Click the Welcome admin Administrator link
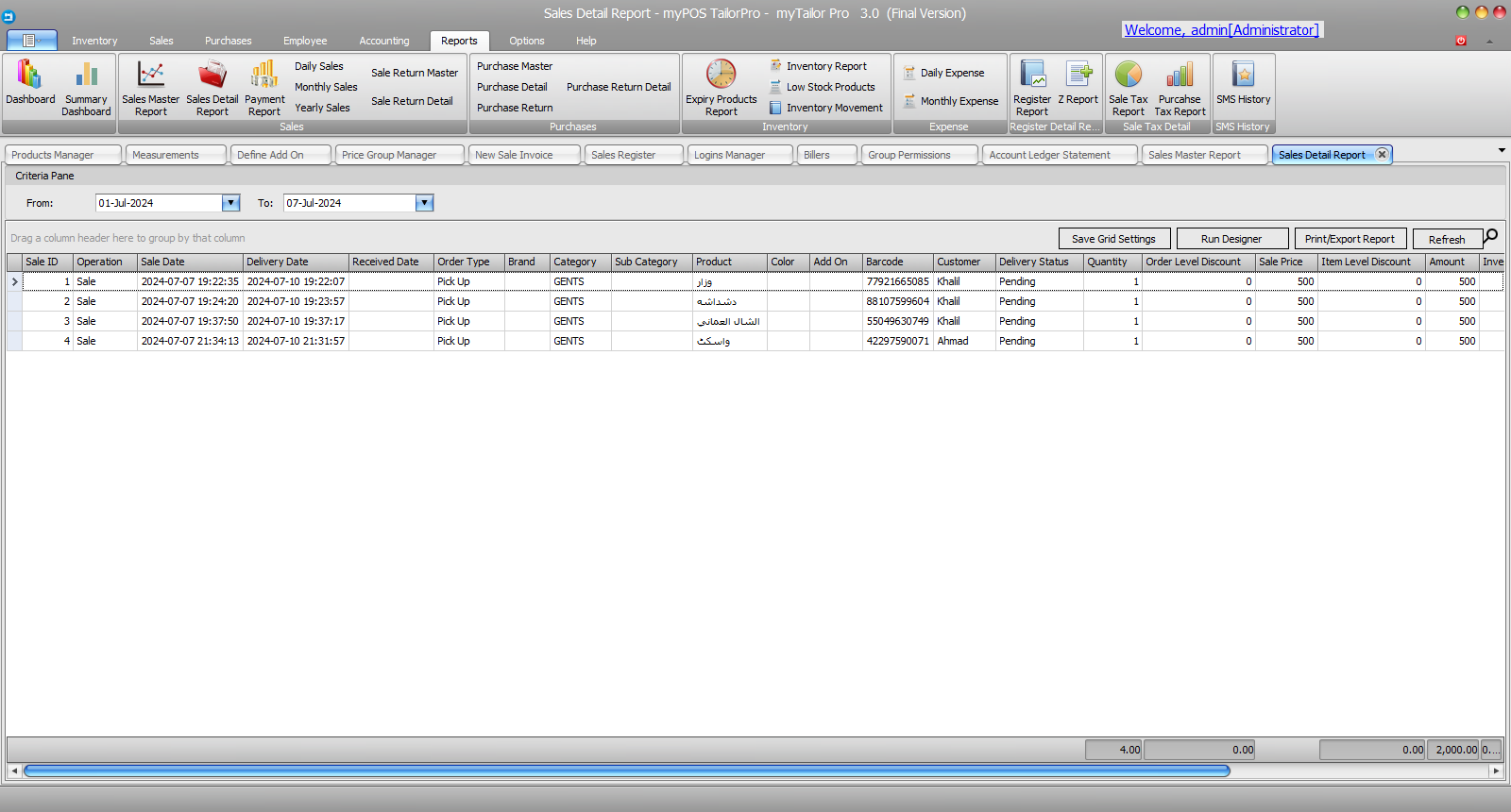 [1221, 30]
